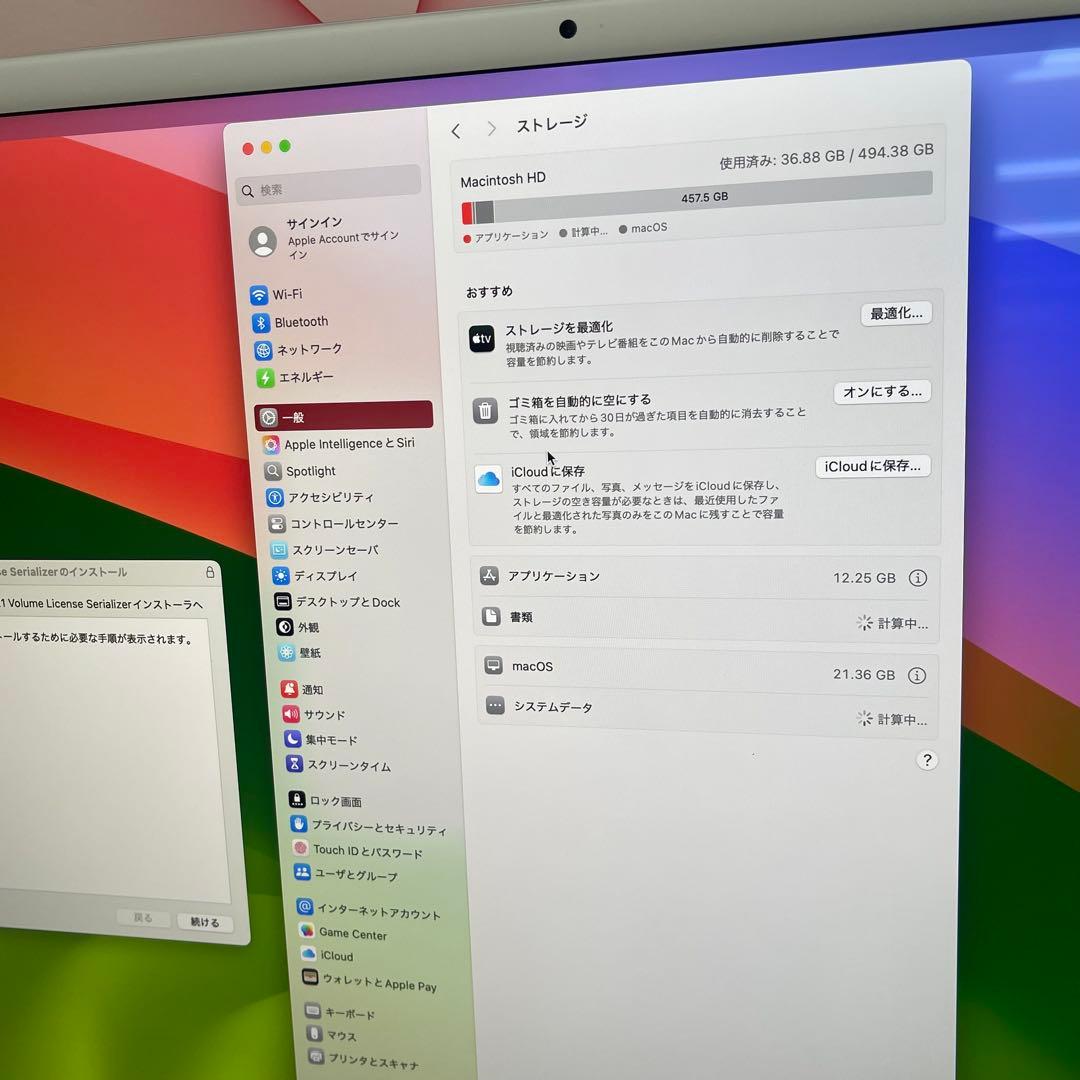Open ウォレットと Apple Pay entry
This screenshot has height=1080, width=1080.
click(x=371, y=981)
